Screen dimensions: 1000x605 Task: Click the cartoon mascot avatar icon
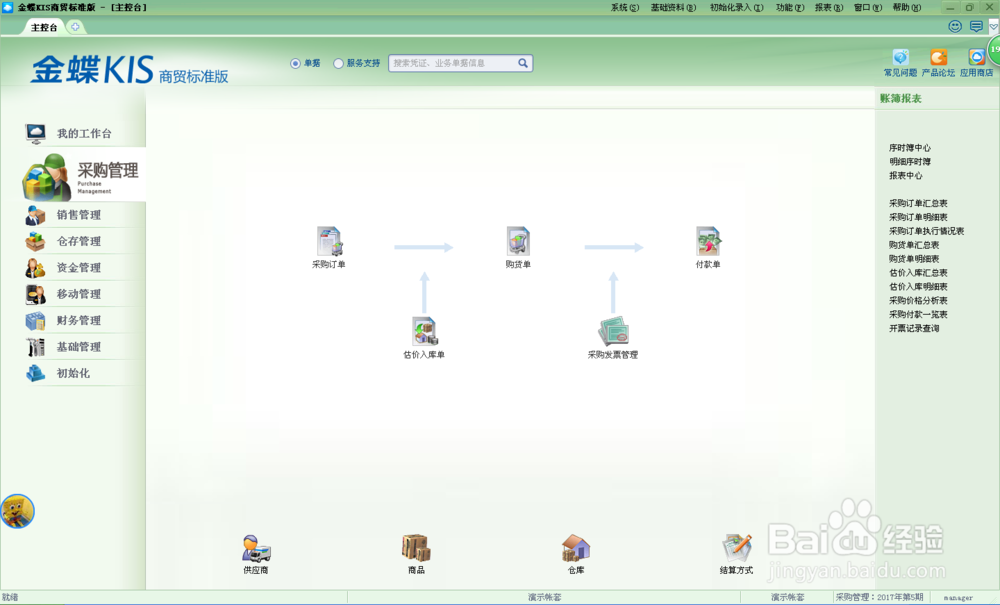[x=17, y=511]
